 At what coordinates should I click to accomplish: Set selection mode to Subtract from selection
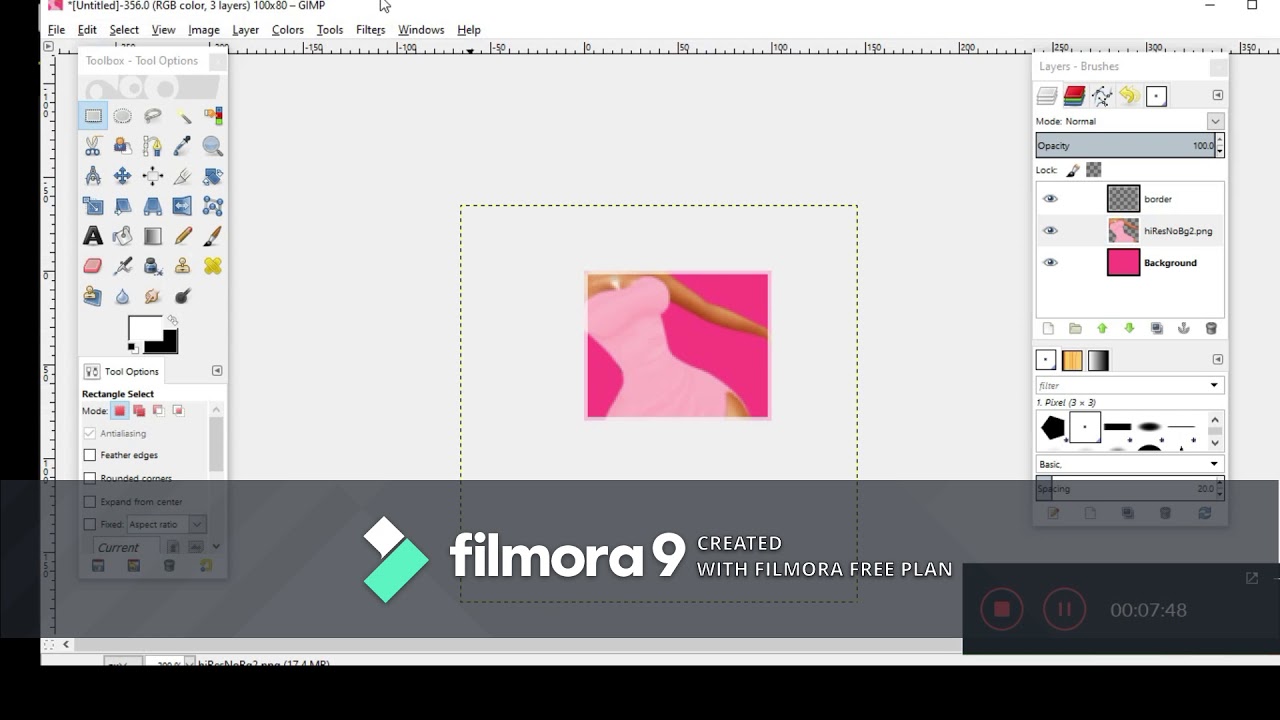158,411
